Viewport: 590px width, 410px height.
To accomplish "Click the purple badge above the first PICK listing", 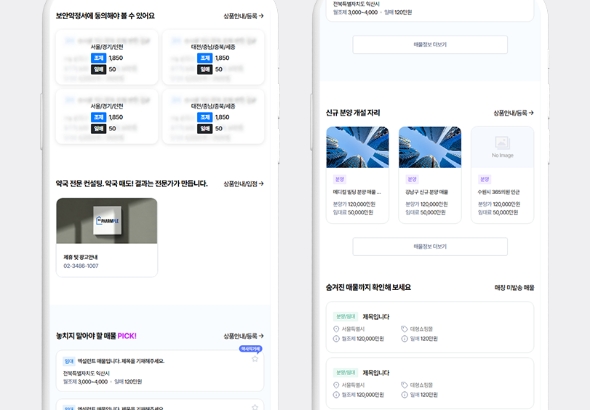I will (251, 349).
